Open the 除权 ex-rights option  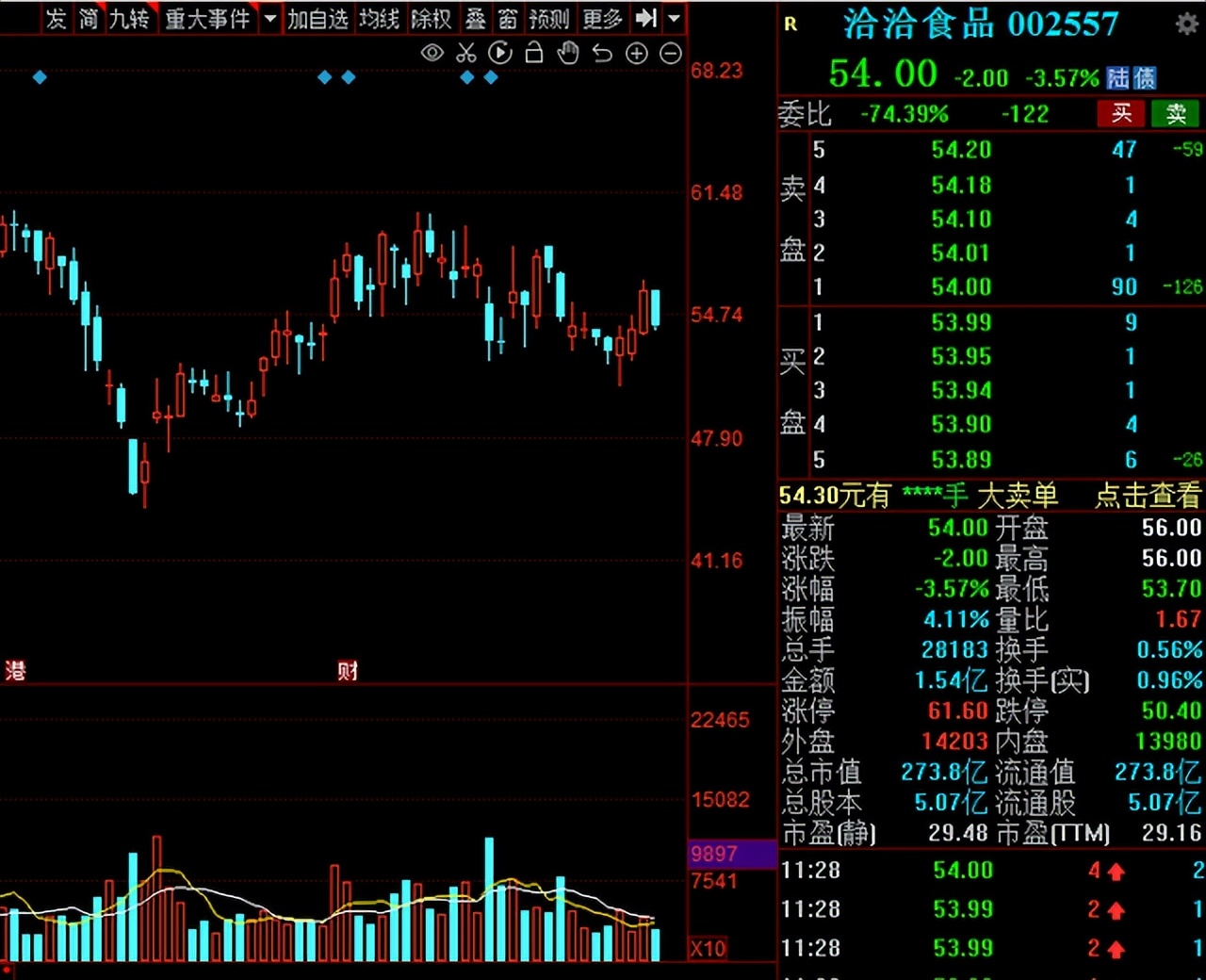click(x=432, y=18)
